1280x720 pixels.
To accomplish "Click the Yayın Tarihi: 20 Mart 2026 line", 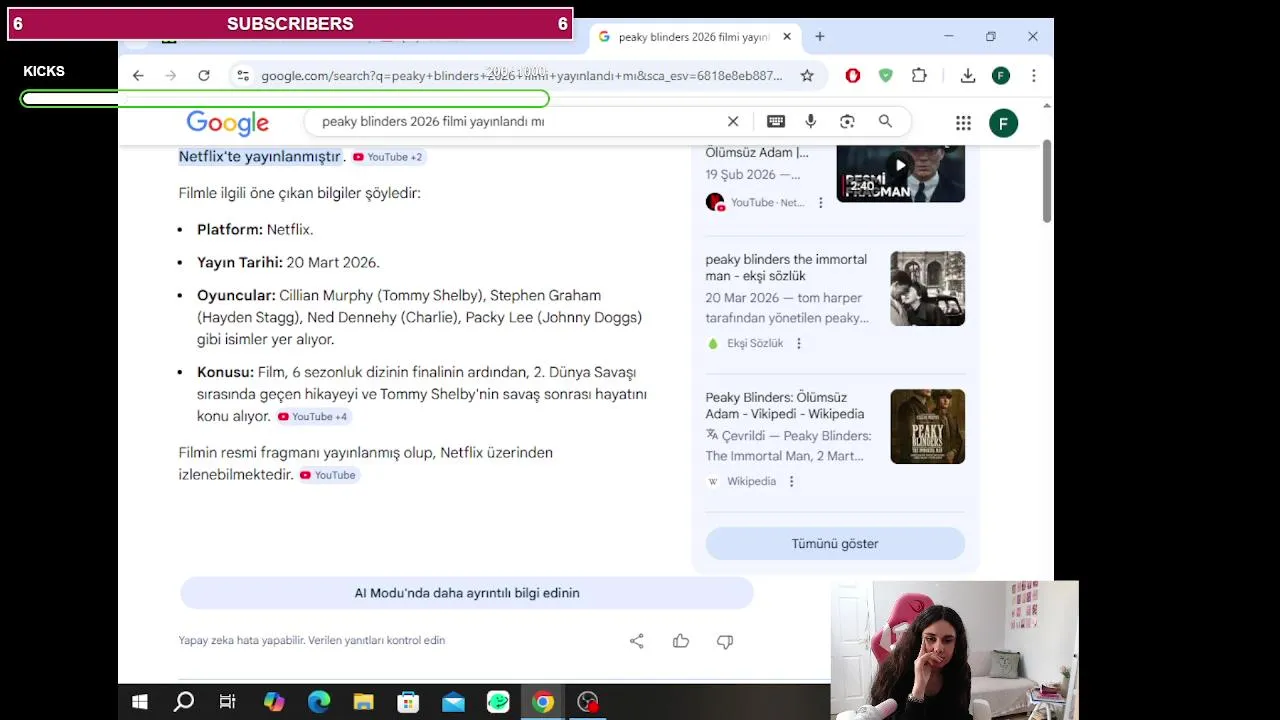I will 288,262.
